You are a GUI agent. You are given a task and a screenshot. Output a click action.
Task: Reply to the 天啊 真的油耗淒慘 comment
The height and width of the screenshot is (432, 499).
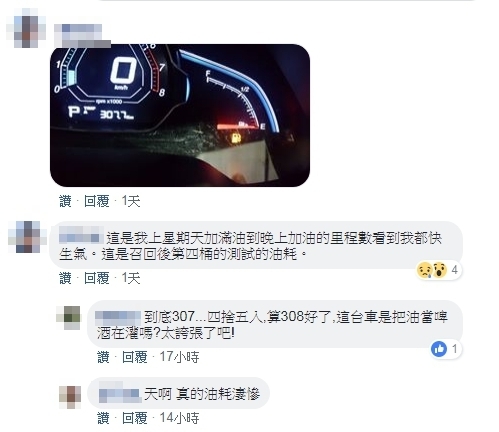[x=135, y=418]
